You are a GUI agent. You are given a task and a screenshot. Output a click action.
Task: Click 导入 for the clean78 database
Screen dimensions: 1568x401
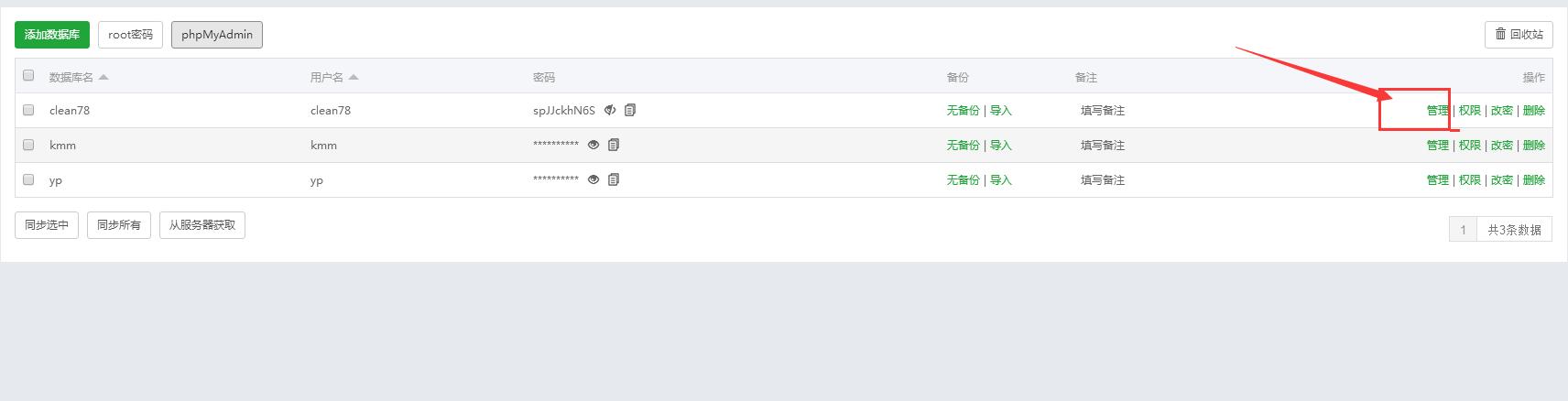pyautogui.click(x=1000, y=111)
